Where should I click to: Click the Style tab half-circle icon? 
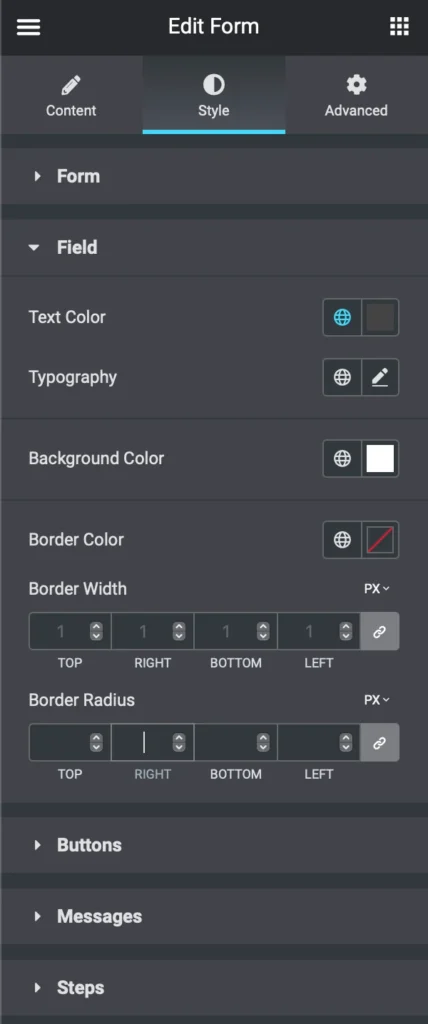pyautogui.click(x=214, y=84)
